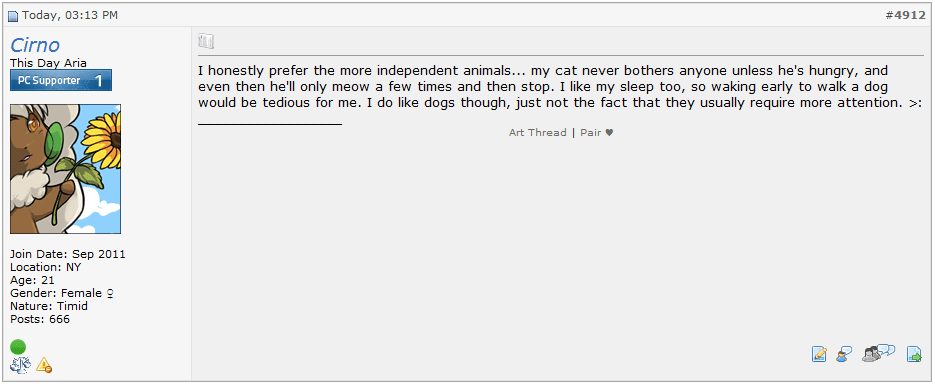Click the small book post icon
The image size is (935, 384).
click(x=206, y=41)
